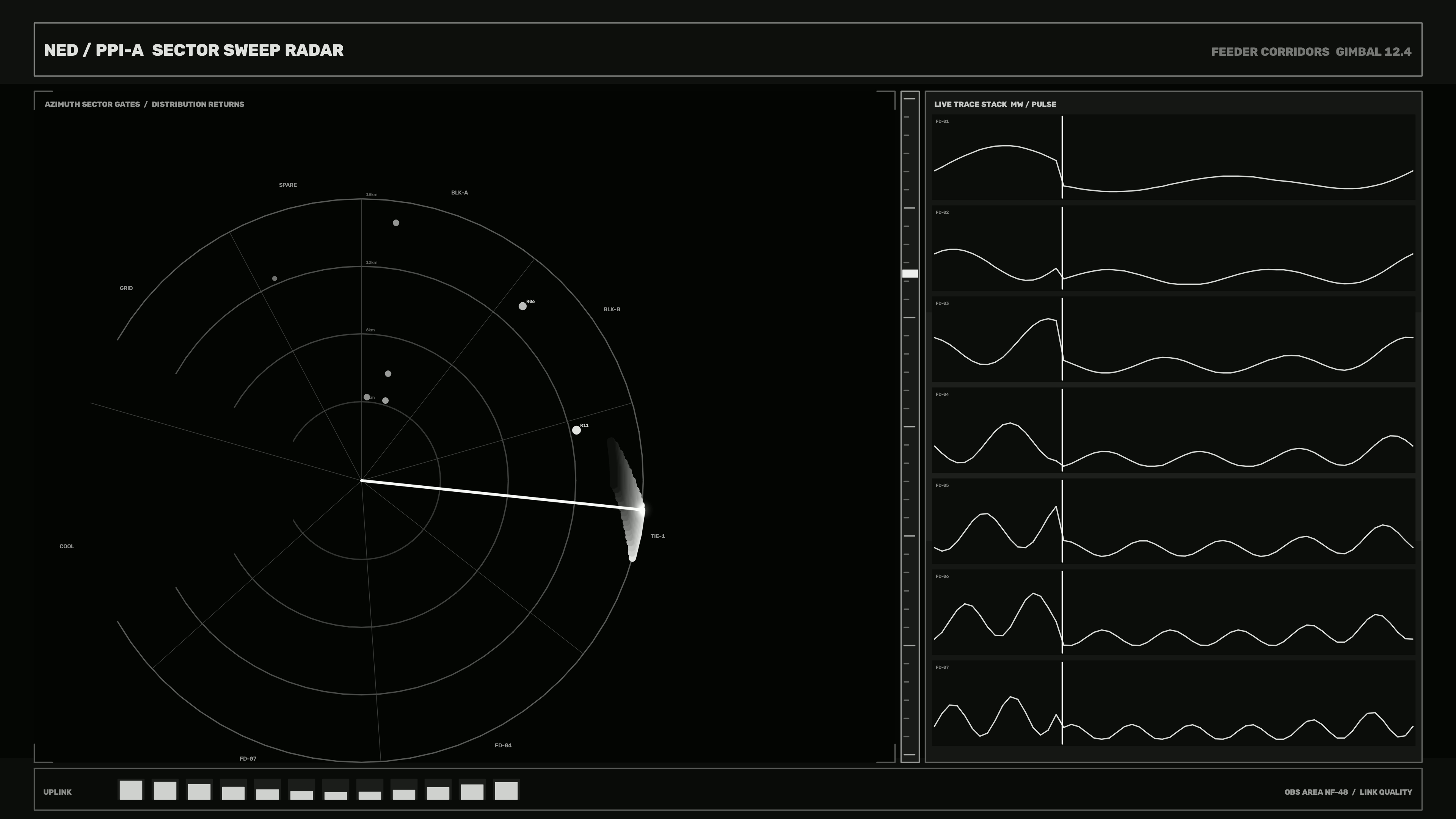Viewport: 1456px width, 819px height.
Task: Select the R11 radar blip
Action: pos(576,430)
